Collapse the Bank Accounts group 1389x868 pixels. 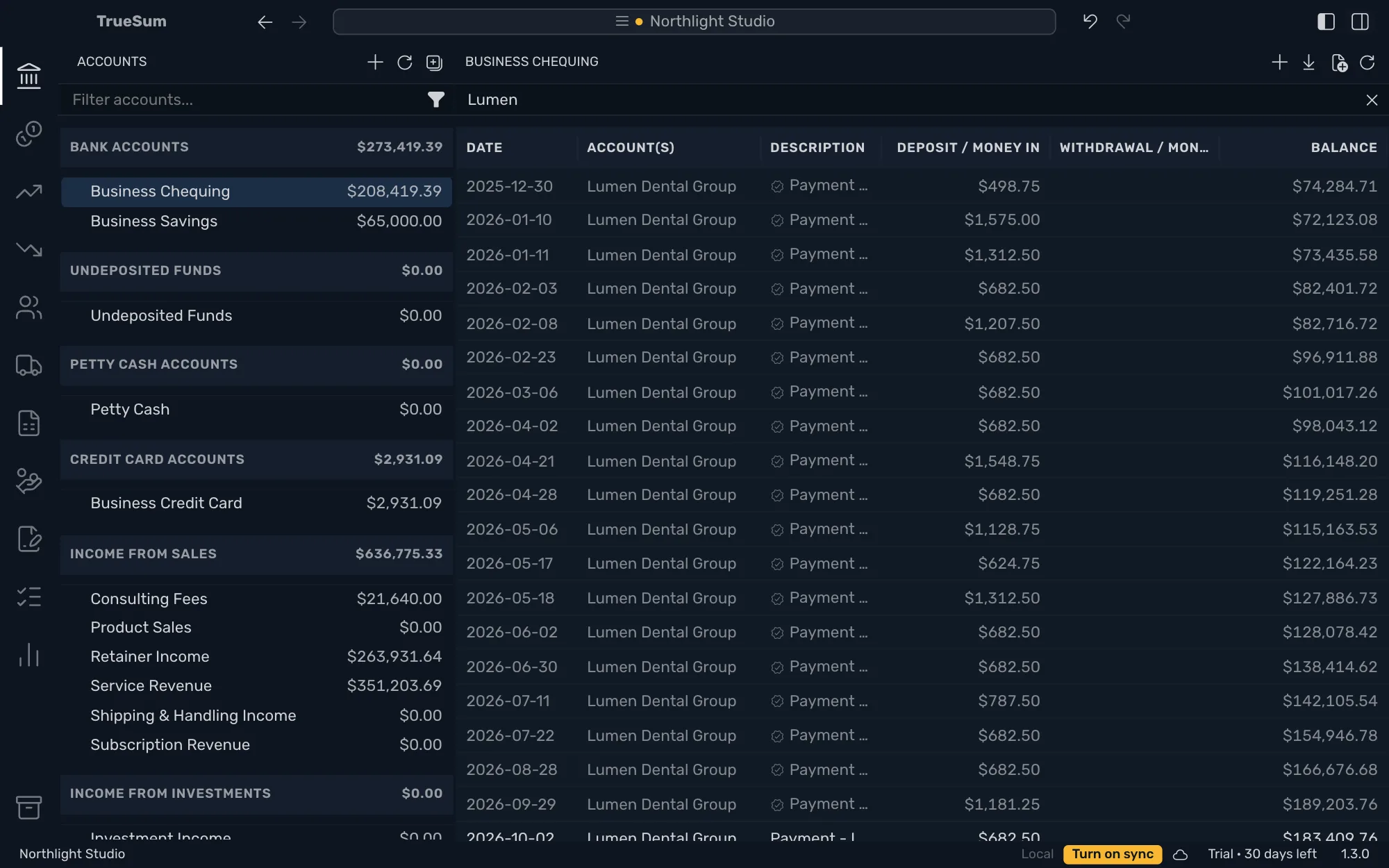click(256, 147)
